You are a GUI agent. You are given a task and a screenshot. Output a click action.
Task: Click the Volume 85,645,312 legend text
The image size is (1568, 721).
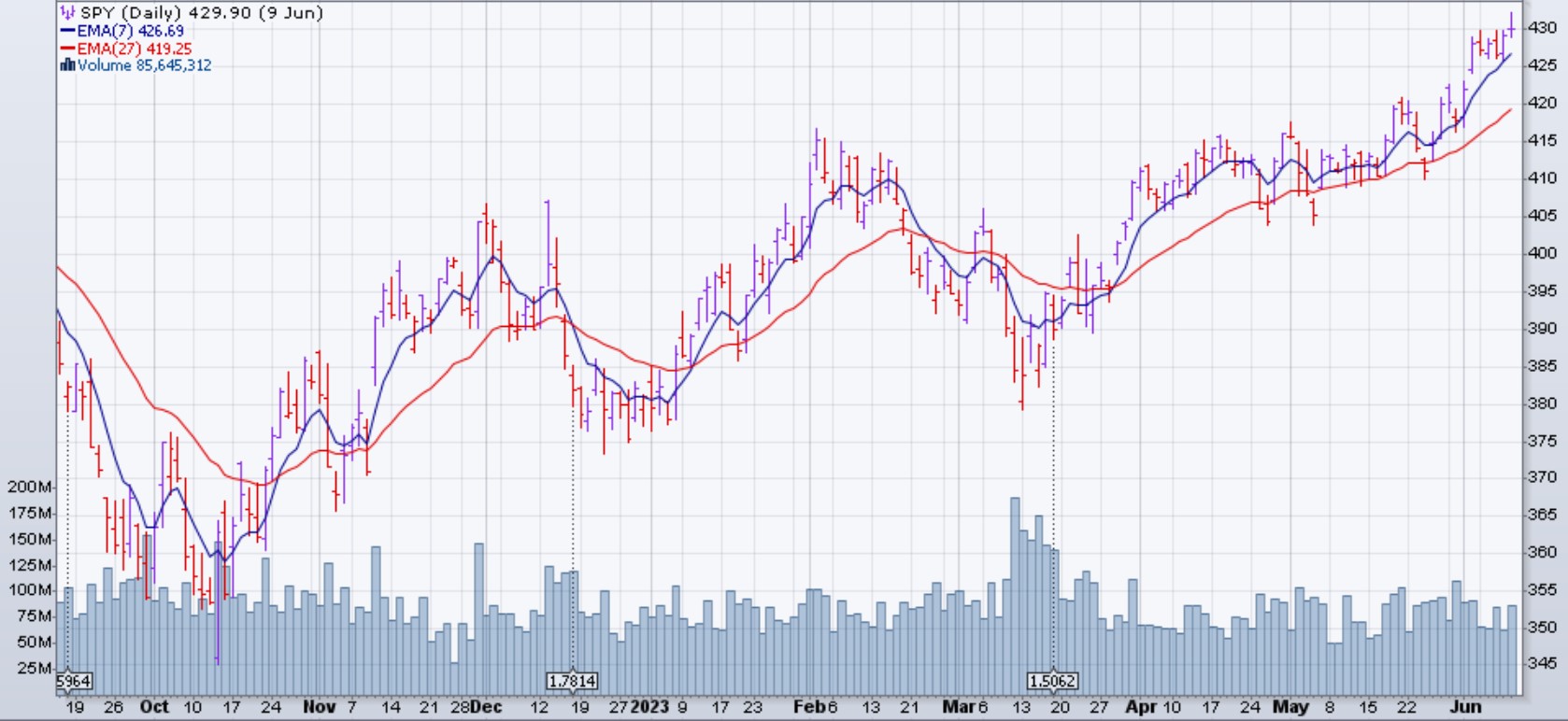pyautogui.click(x=144, y=65)
